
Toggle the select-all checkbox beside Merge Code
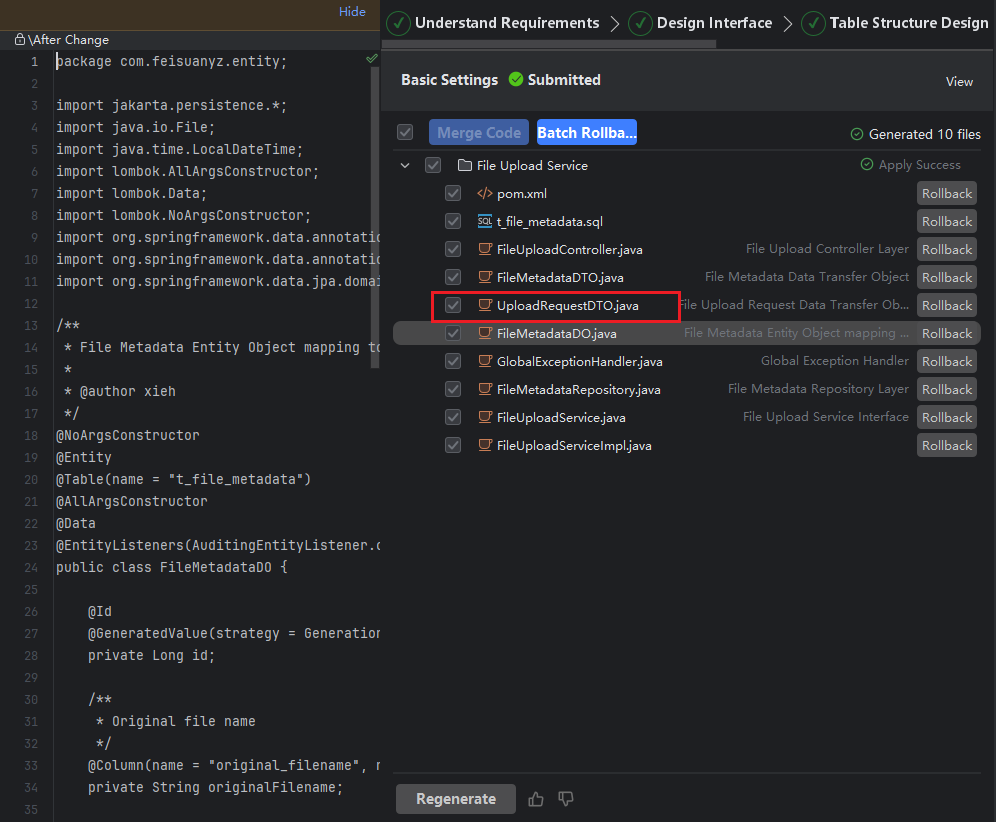click(x=405, y=132)
